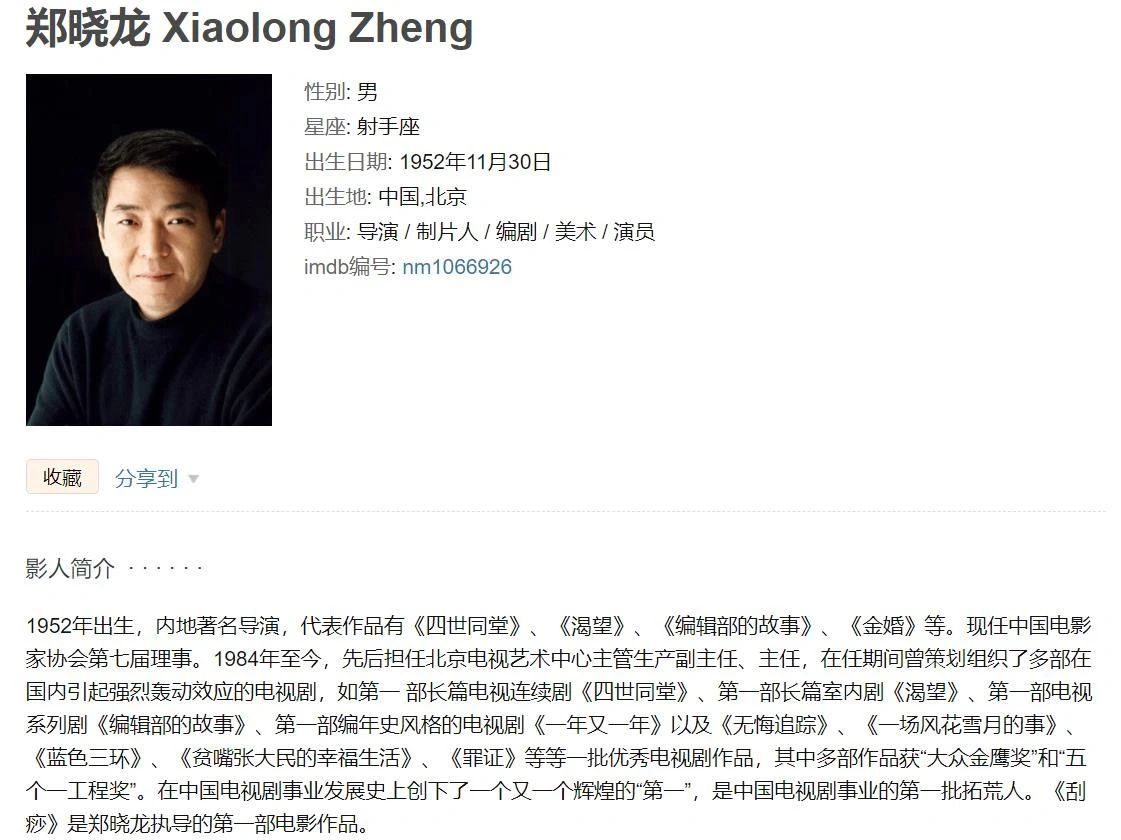Click 《贫嘴张大民的幸福生活》 in the biography
1121x840 pixels.
coord(297,757)
